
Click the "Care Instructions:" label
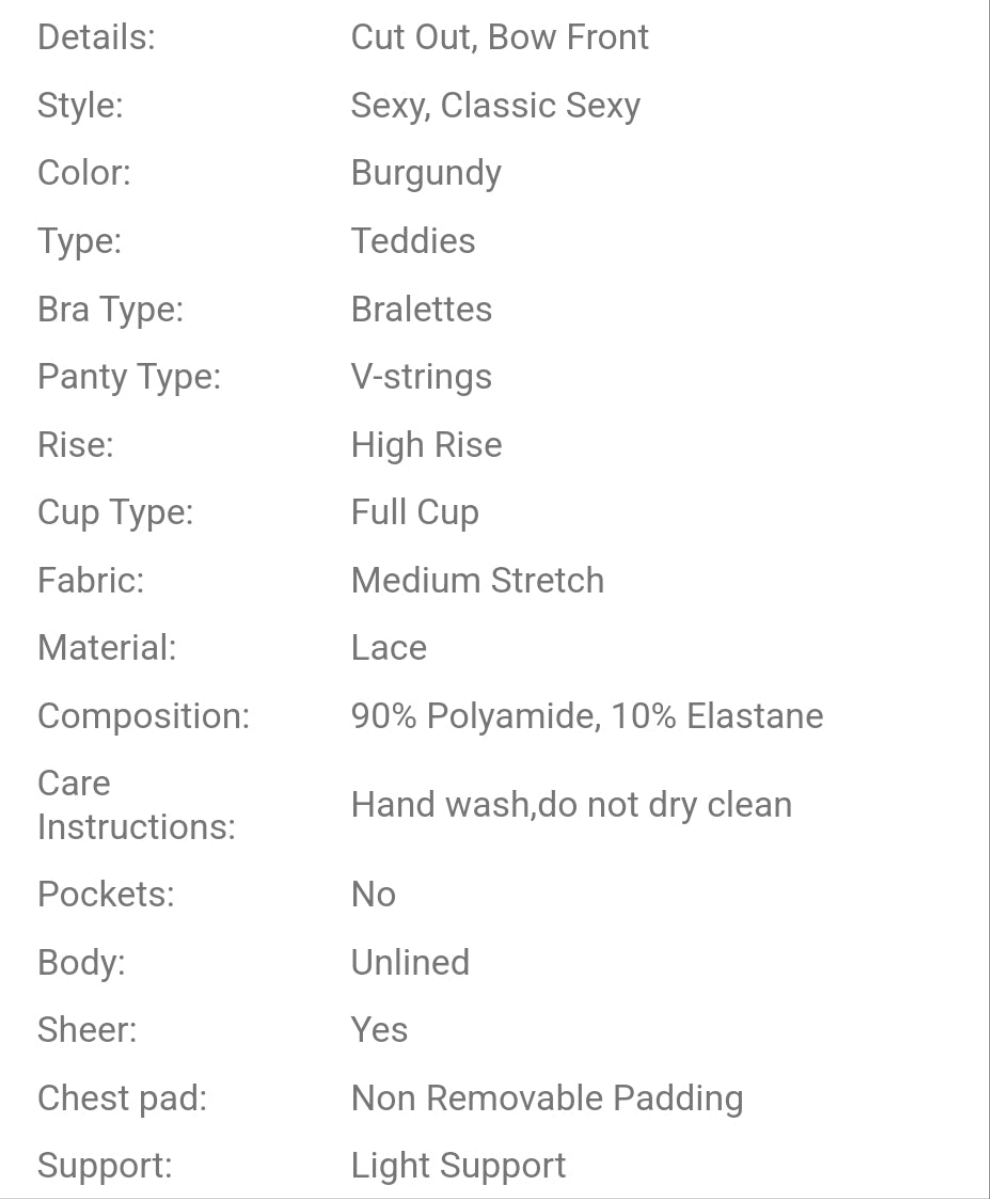click(136, 805)
